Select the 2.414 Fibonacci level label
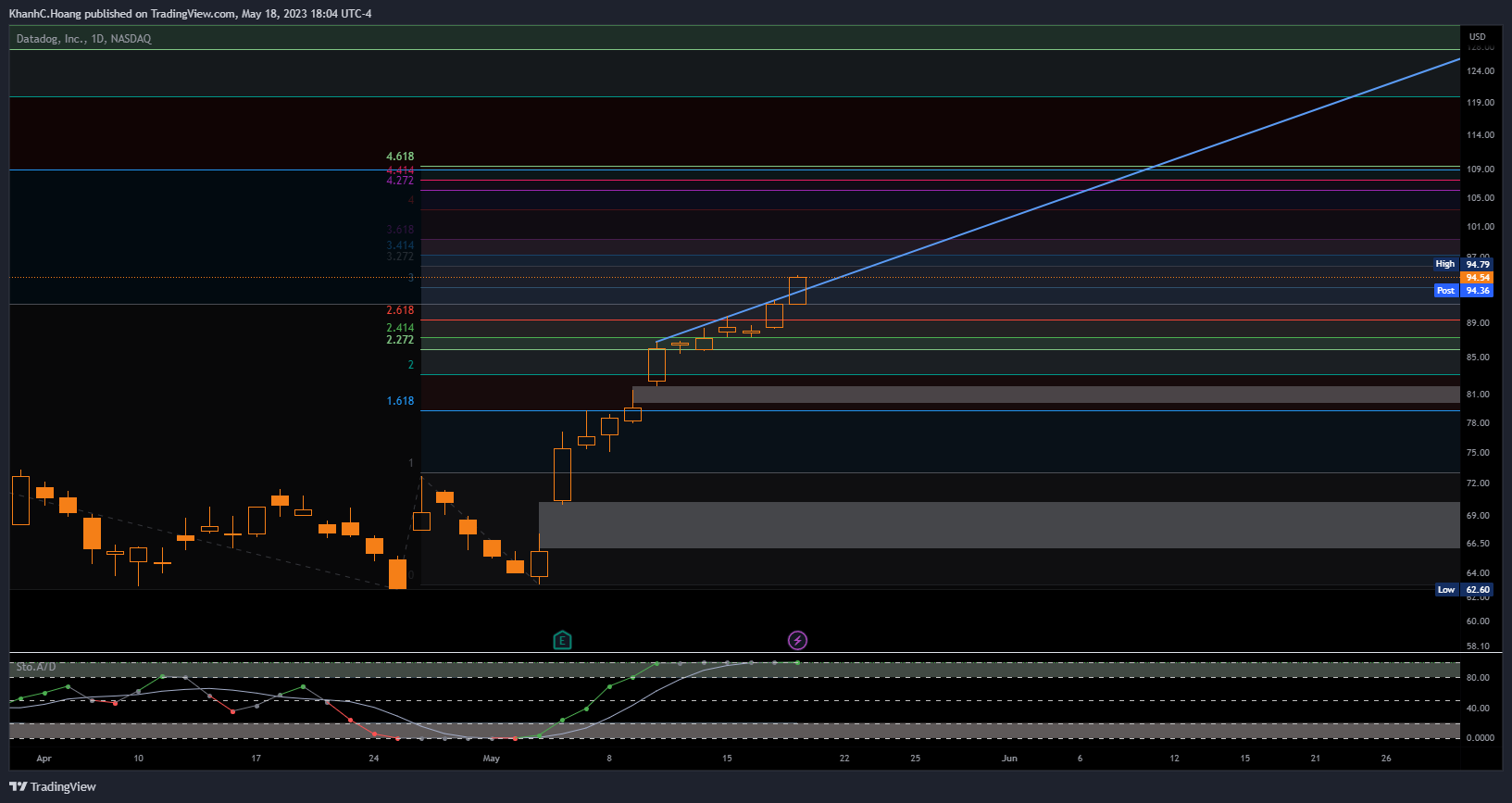Screen dimensions: 1512x803 pyautogui.click(x=400, y=328)
